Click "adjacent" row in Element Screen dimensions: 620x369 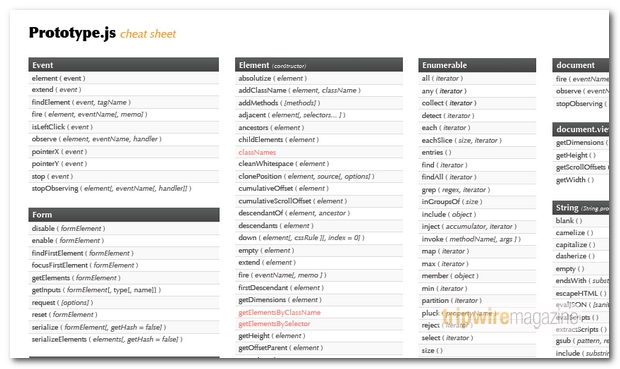(319, 115)
